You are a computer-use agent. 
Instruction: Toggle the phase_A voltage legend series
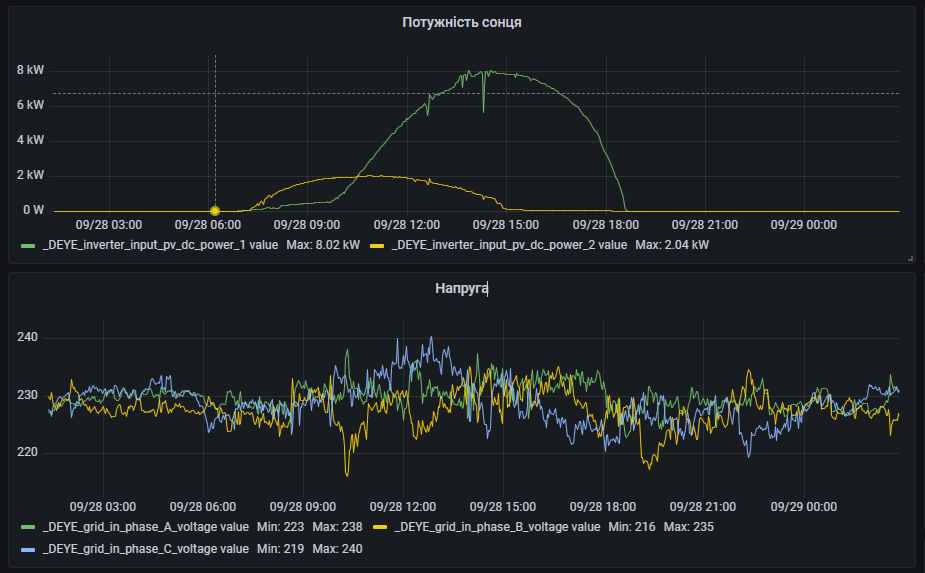[146, 526]
